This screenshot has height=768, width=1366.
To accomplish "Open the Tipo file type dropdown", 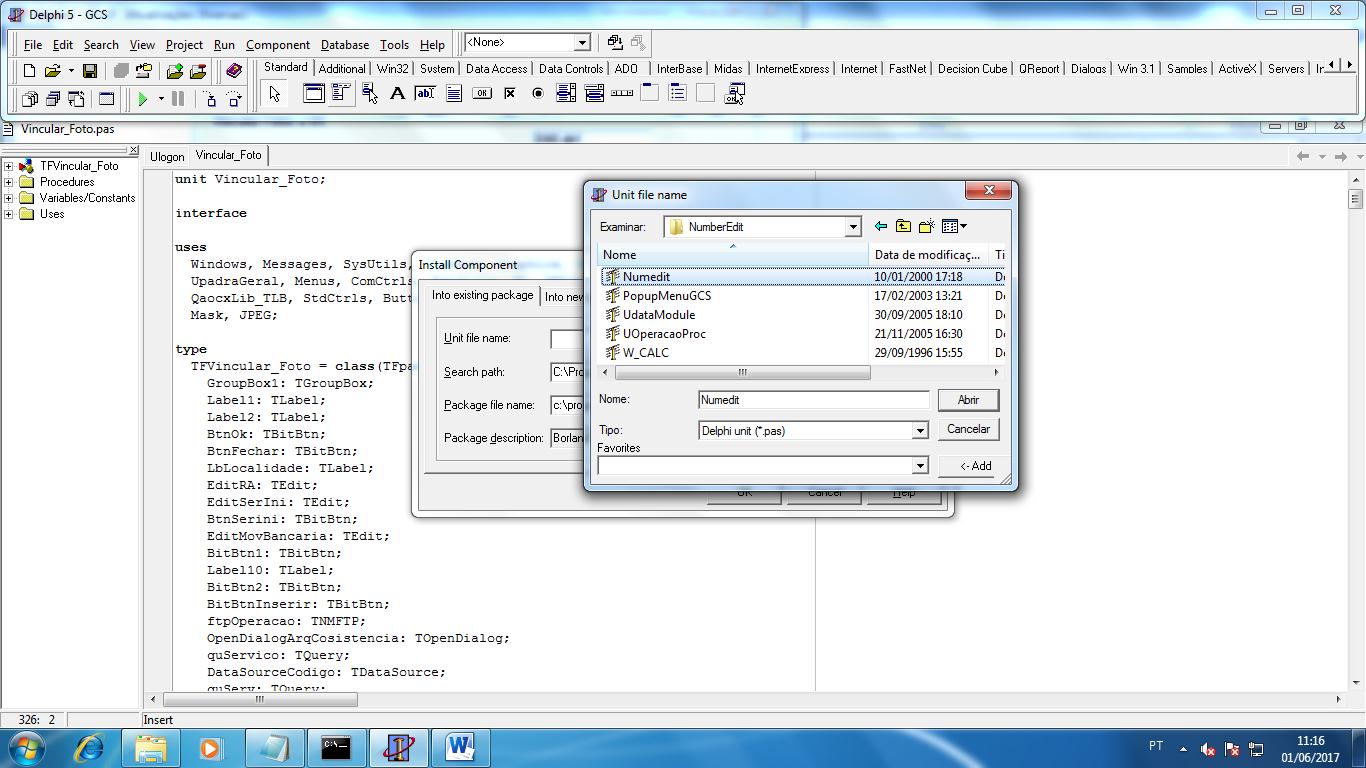I will point(919,431).
